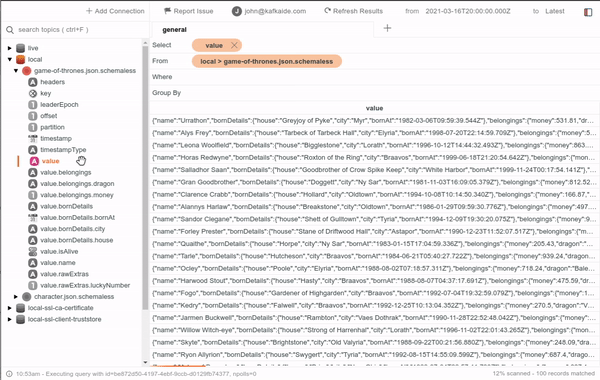Click the value.rawExtras.luckyNumber numeric icon
The width and height of the screenshot is (600, 380).
pos(33,285)
